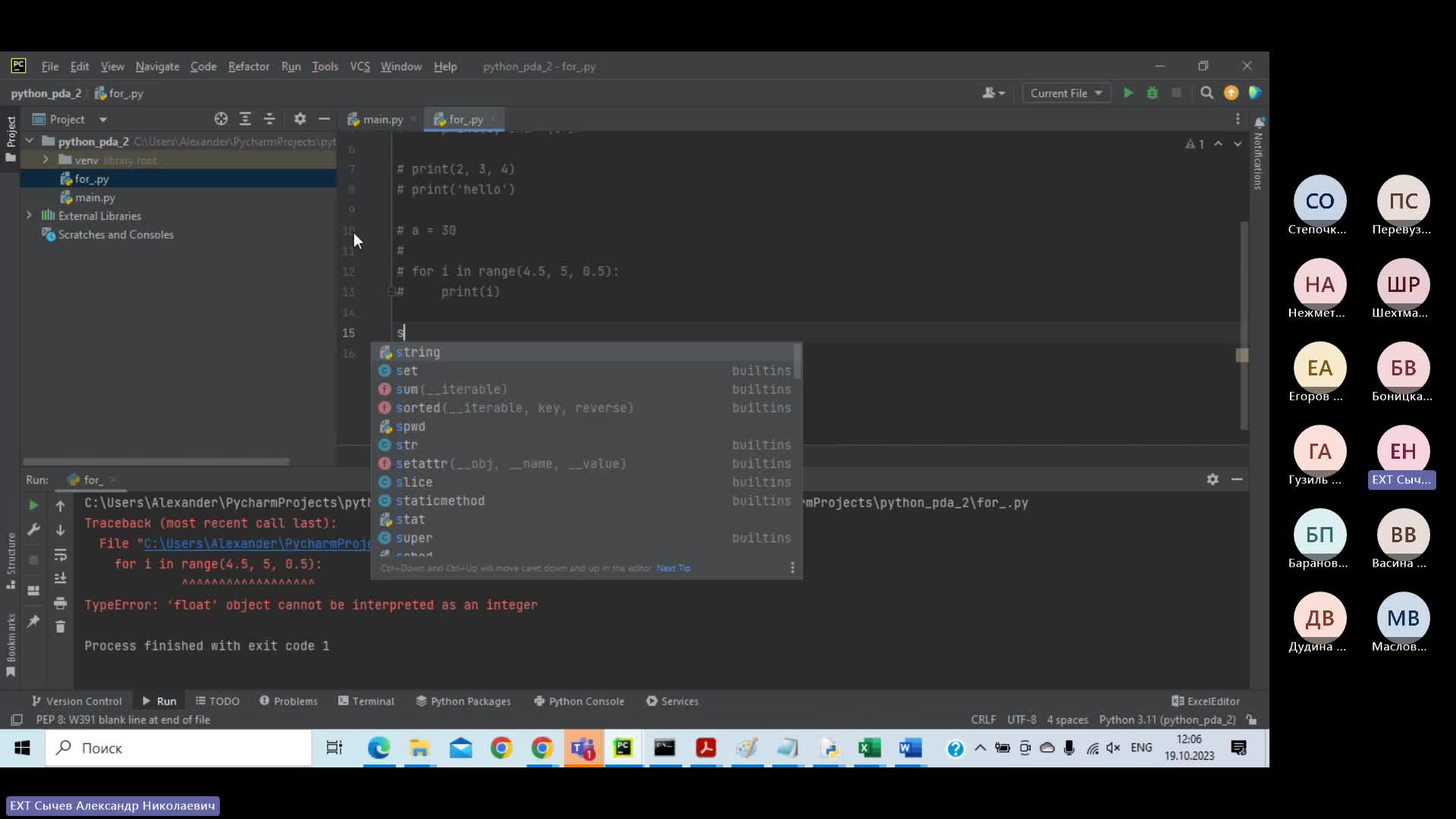Go to previous highlighted error arrow
This screenshot has width=1456, height=819.
(1218, 143)
